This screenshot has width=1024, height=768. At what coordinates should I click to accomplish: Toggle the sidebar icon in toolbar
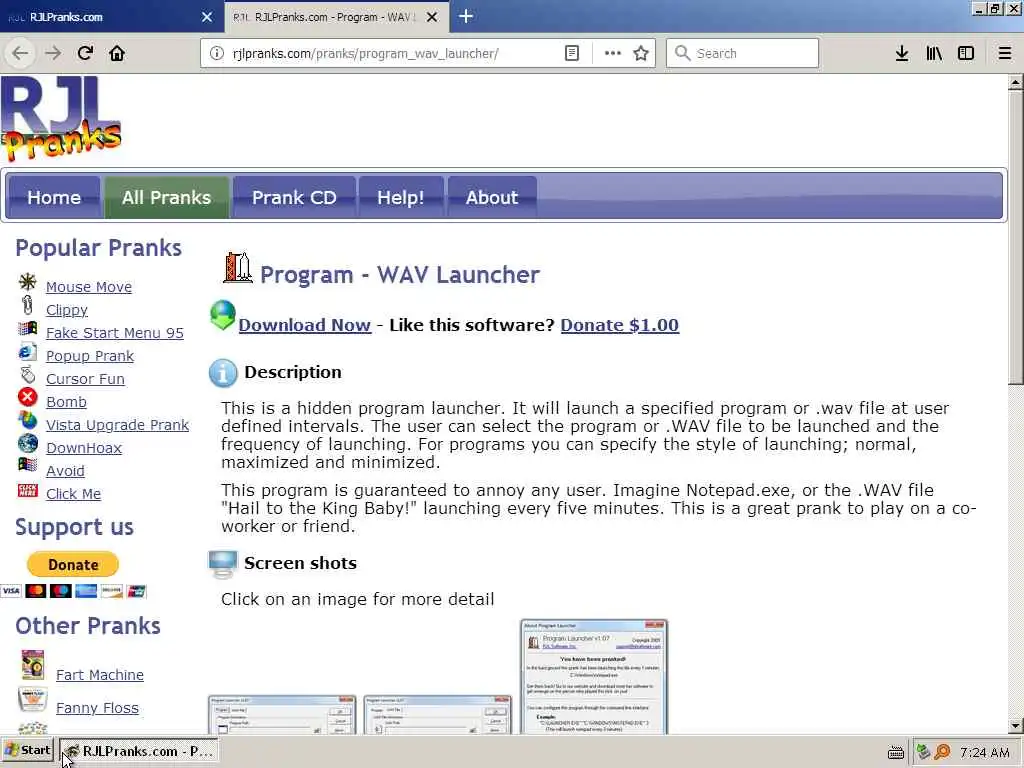point(966,53)
